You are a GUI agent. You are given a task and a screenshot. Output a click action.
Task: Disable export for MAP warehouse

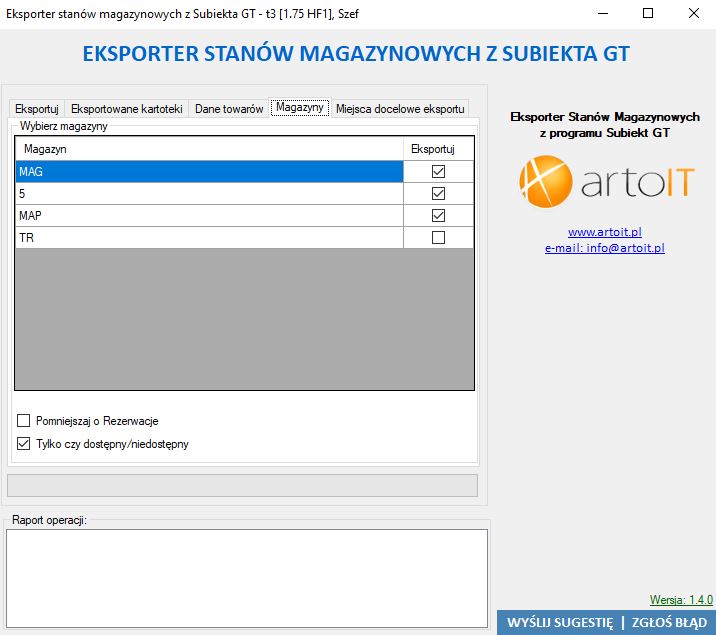[x=438, y=215]
